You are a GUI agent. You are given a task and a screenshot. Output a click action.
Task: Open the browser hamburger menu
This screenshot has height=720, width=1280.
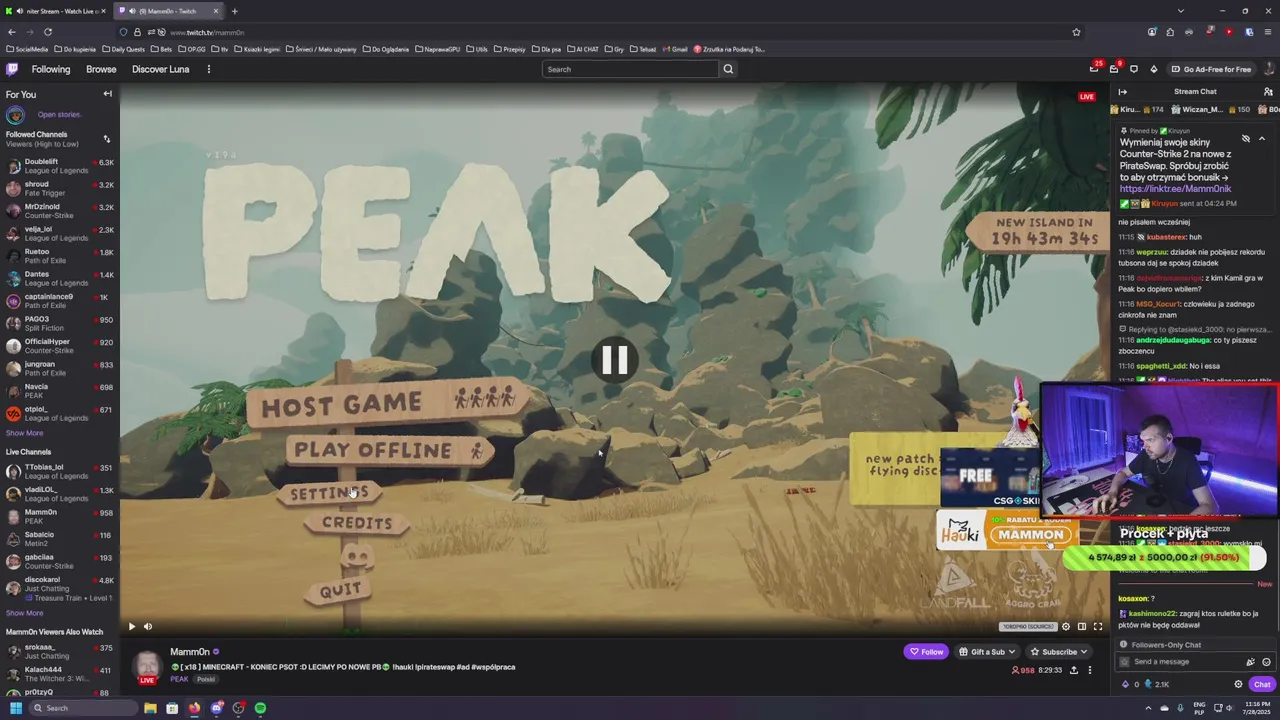tap(1268, 32)
